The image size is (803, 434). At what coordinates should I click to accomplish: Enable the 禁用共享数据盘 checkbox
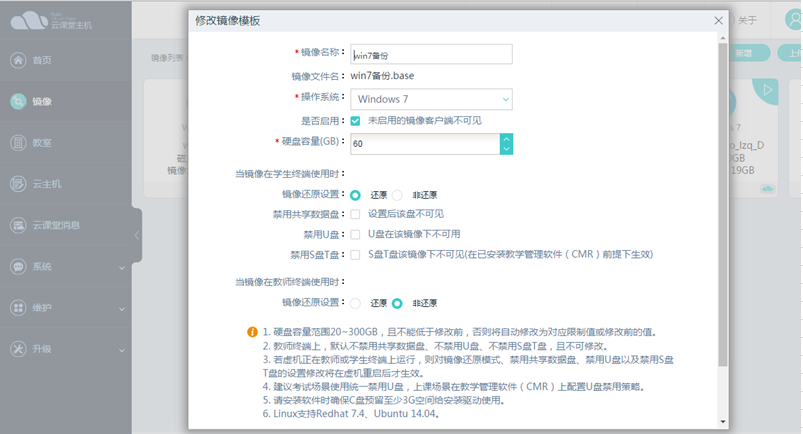tap(355, 214)
